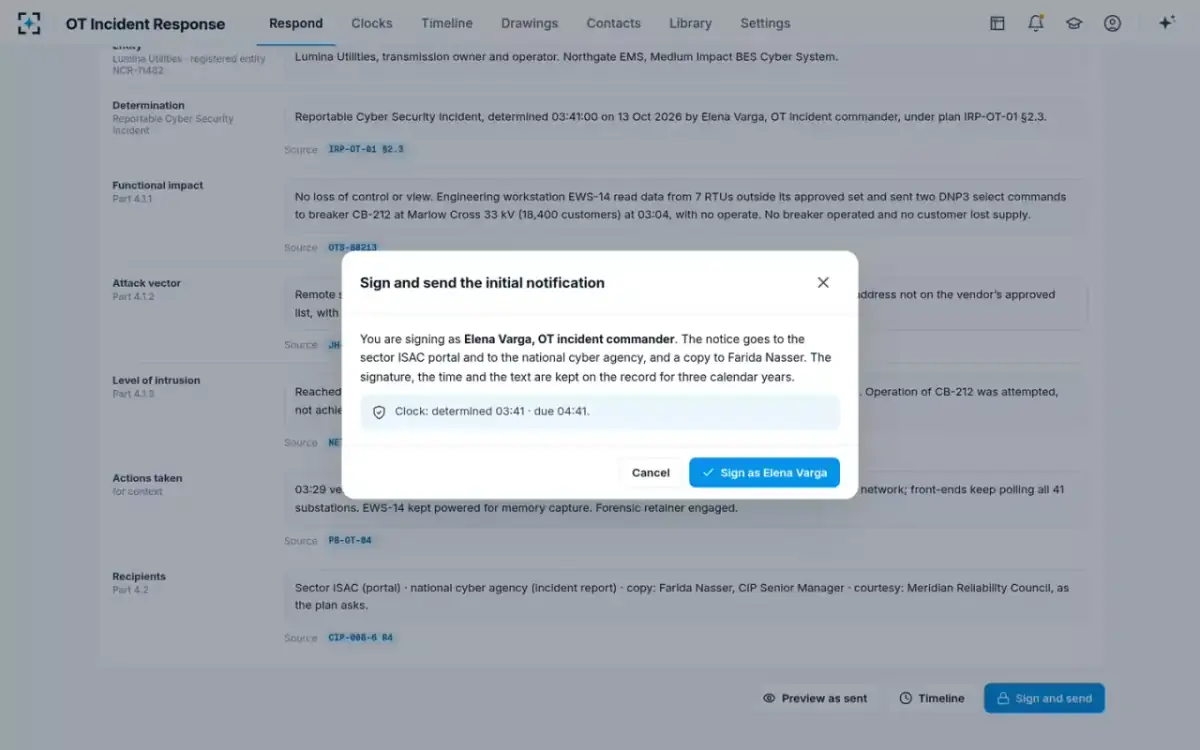The width and height of the screenshot is (1200, 750).
Task: Click the Actions taken label
Action: 146,478
